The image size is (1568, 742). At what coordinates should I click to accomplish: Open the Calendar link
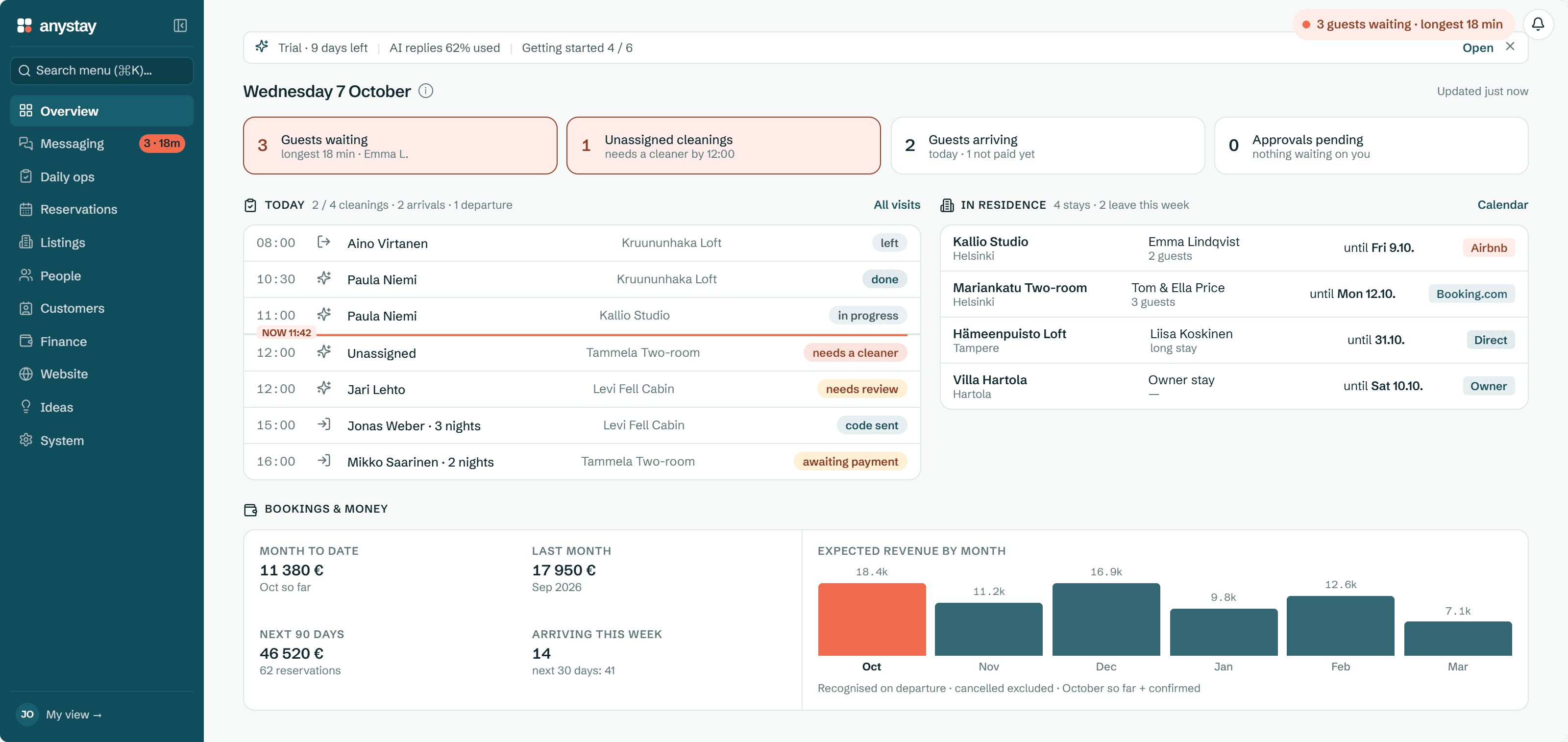(1502, 205)
